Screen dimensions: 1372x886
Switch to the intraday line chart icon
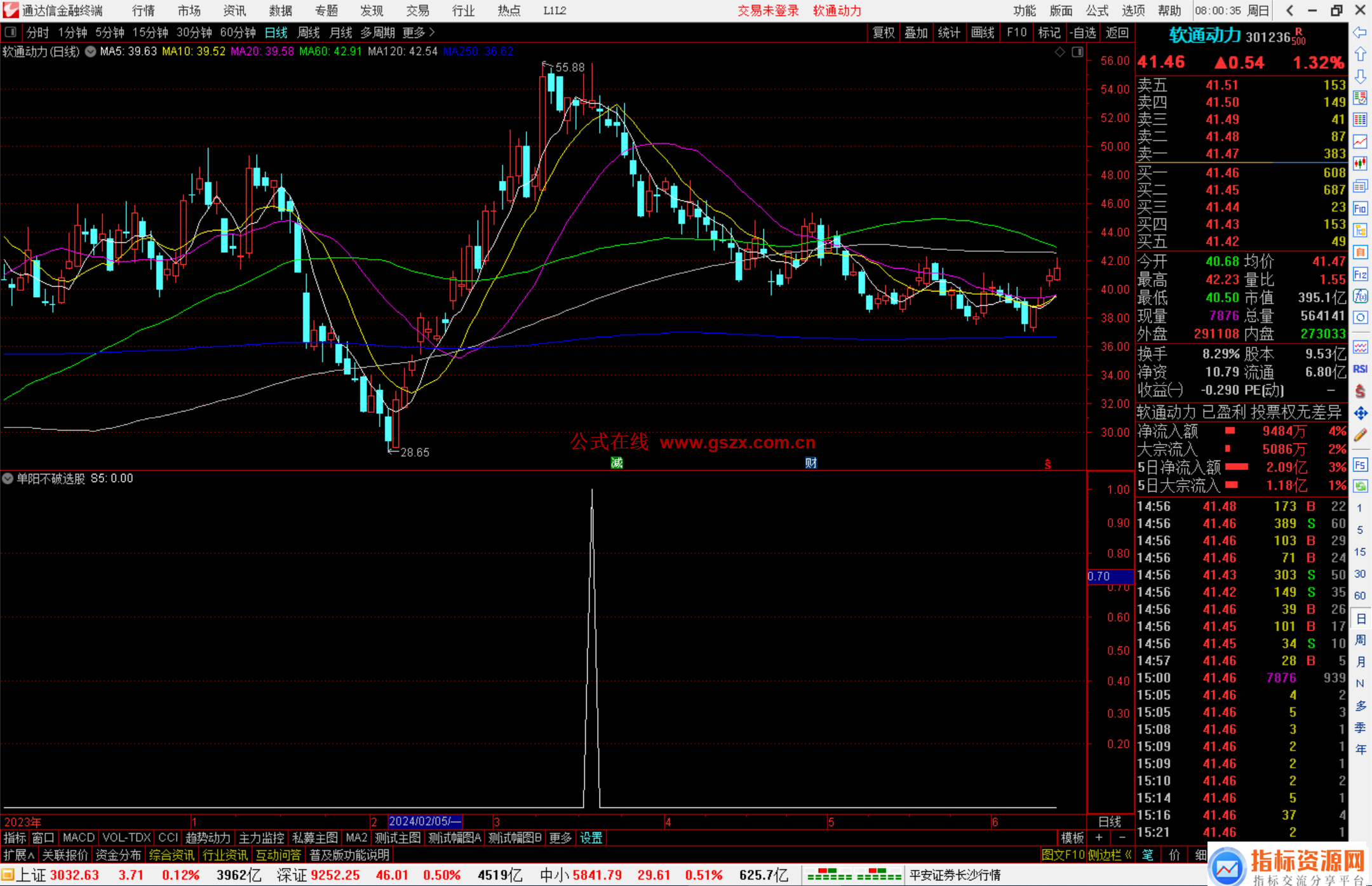tap(1360, 142)
